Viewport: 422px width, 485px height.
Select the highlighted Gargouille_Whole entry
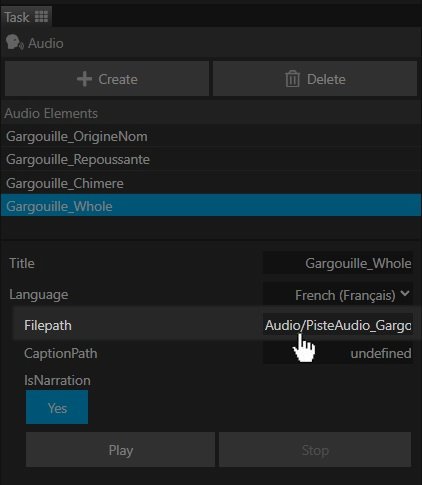point(211,206)
